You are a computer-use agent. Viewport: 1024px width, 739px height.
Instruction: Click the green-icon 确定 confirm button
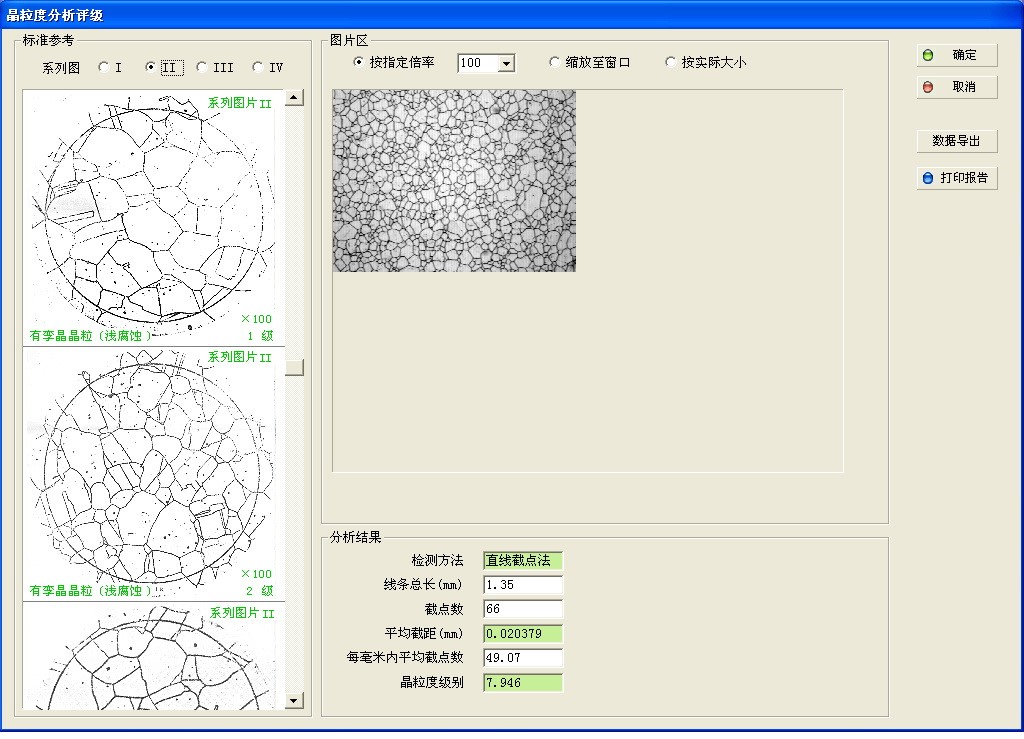pos(957,55)
